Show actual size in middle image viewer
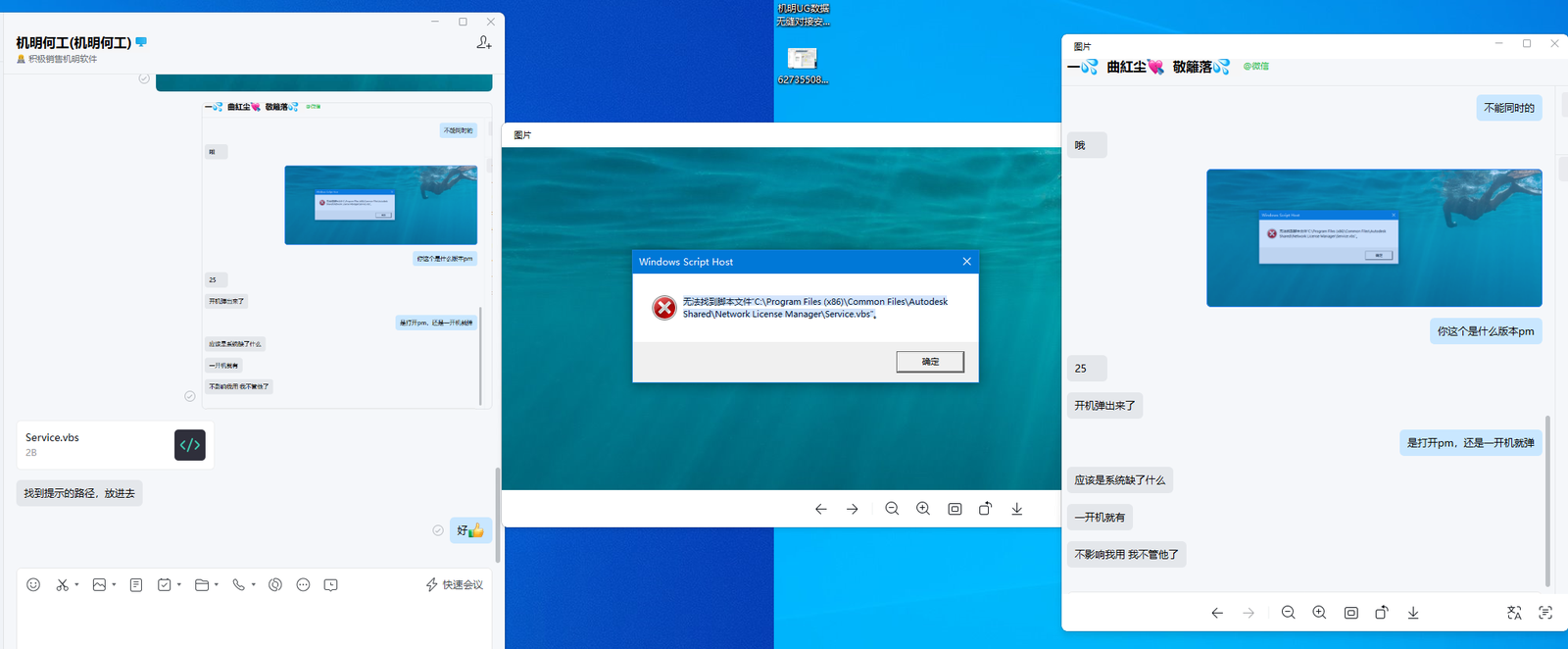 coord(955,509)
